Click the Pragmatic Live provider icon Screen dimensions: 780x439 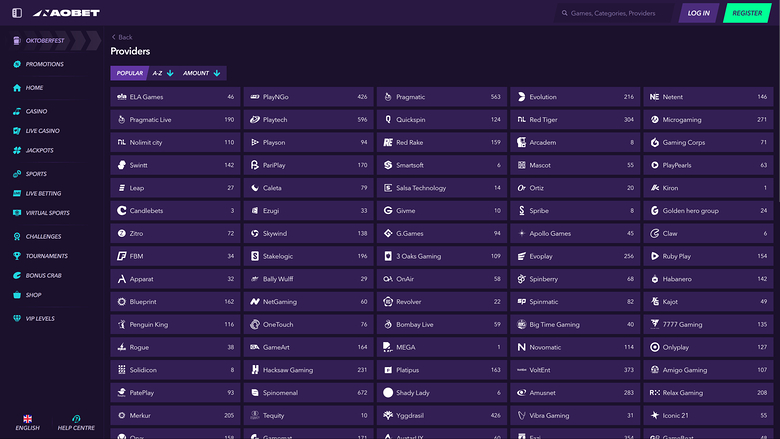click(121, 120)
